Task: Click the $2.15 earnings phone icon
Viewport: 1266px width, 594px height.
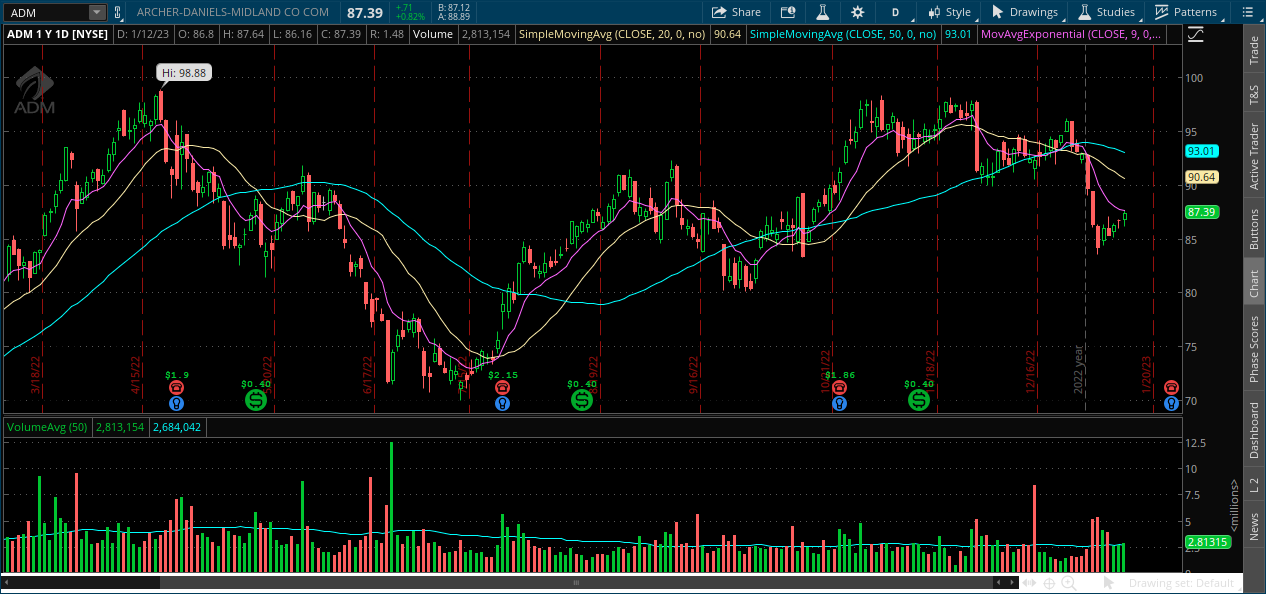Action: click(x=502, y=388)
